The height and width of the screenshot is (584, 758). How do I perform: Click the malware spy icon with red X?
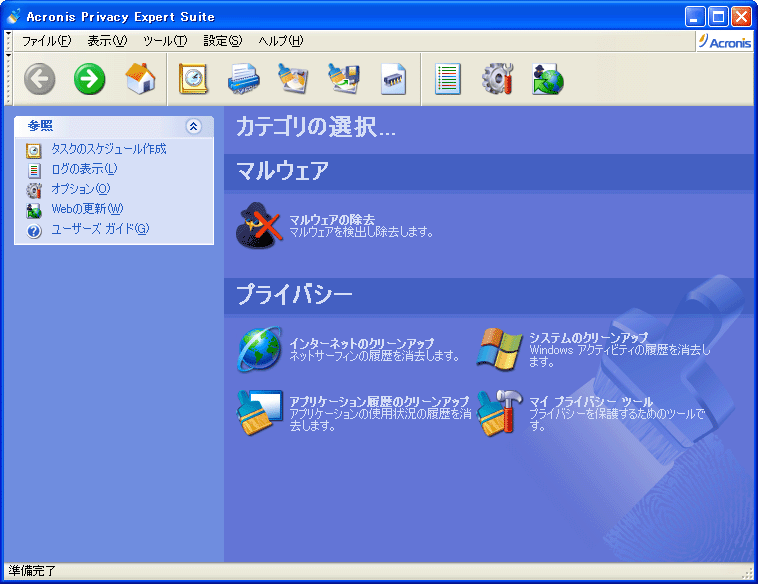click(x=259, y=225)
